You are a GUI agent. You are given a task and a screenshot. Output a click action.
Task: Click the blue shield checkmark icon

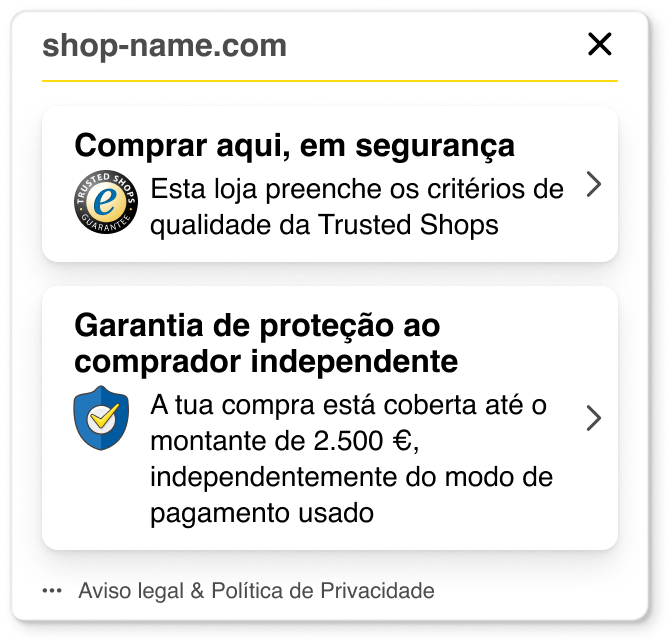pyautogui.click(x=102, y=417)
